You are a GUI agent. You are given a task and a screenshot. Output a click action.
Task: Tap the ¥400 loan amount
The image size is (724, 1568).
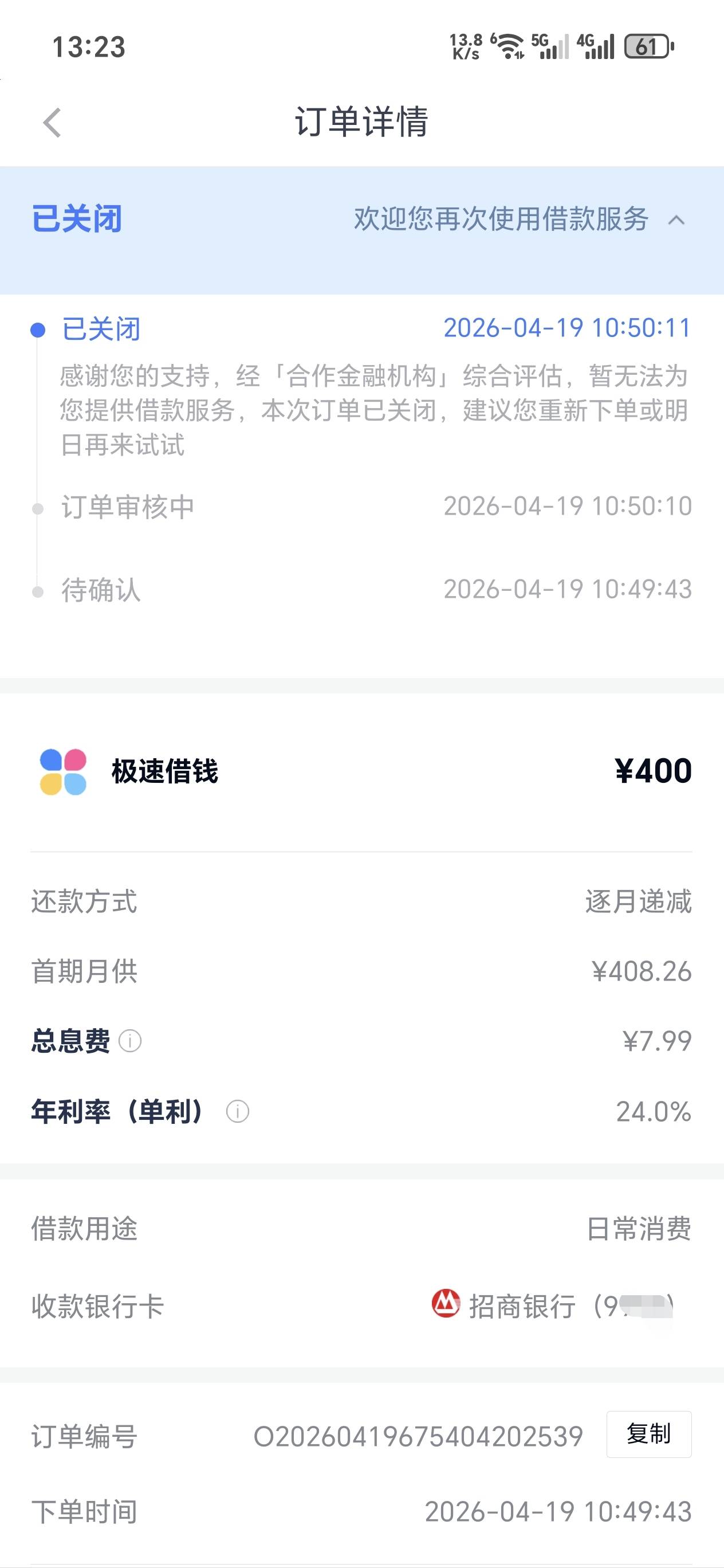(x=653, y=771)
